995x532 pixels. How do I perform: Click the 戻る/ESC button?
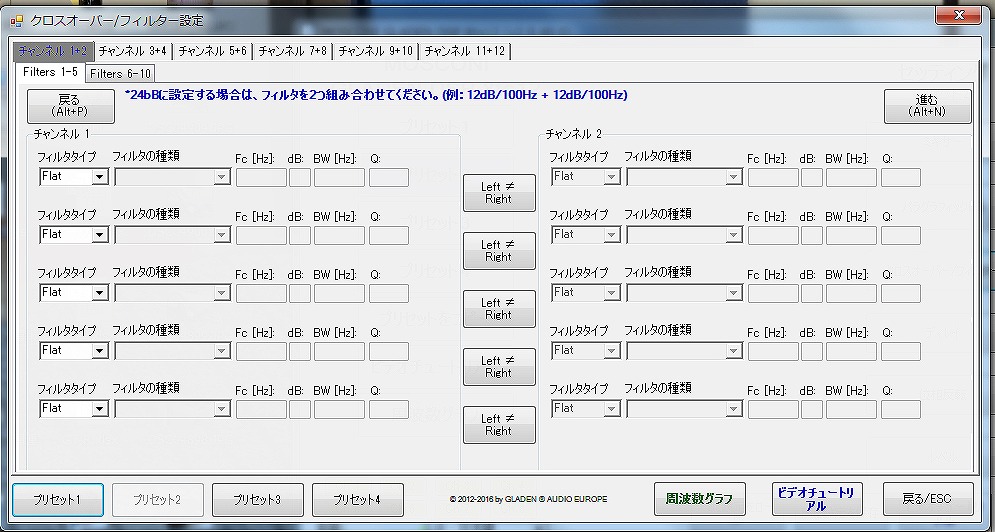click(927, 499)
